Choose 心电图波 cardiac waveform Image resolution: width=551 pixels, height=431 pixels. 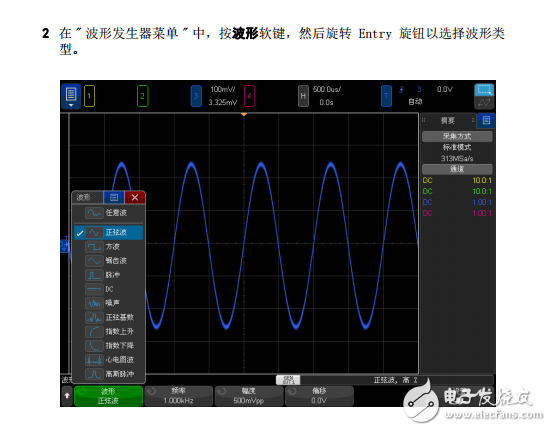coord(109,360)
